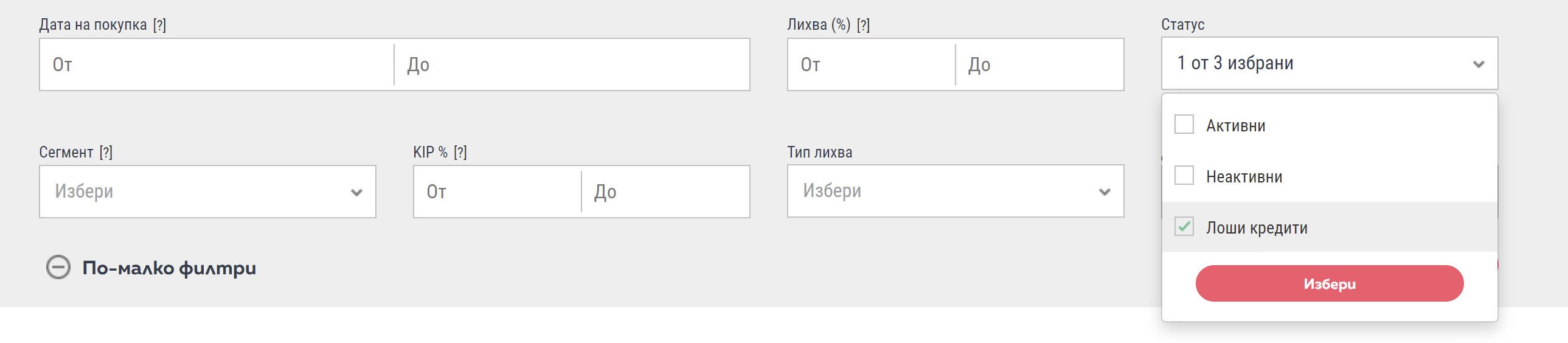This screenshot has height=343, width=1568.
Task: Open help tooltip for Дата на покупка
Action: click(x=159, y=25)
